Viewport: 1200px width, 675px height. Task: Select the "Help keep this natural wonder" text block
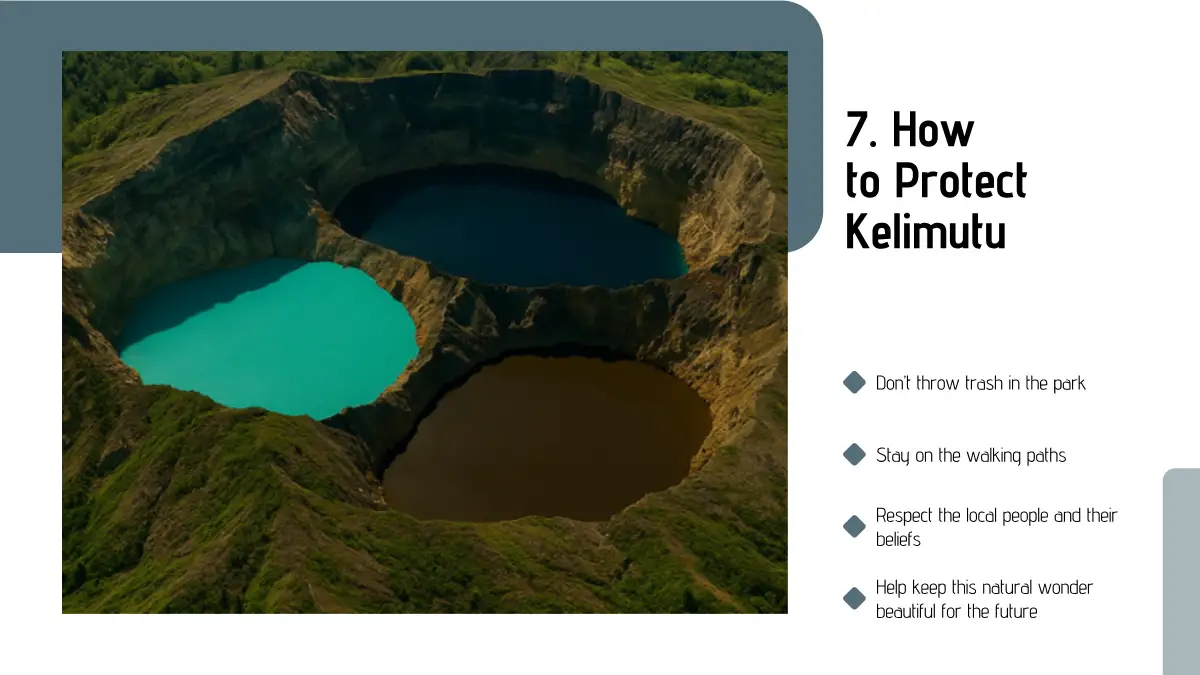pos(984,599)
